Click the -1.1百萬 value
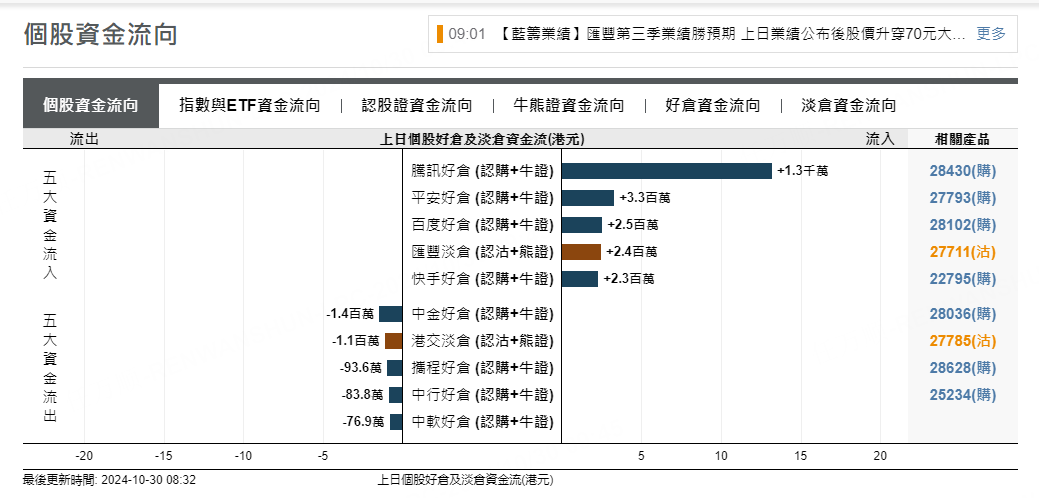This screenshot has width=1039, height=498. click(x=355, y=341)
